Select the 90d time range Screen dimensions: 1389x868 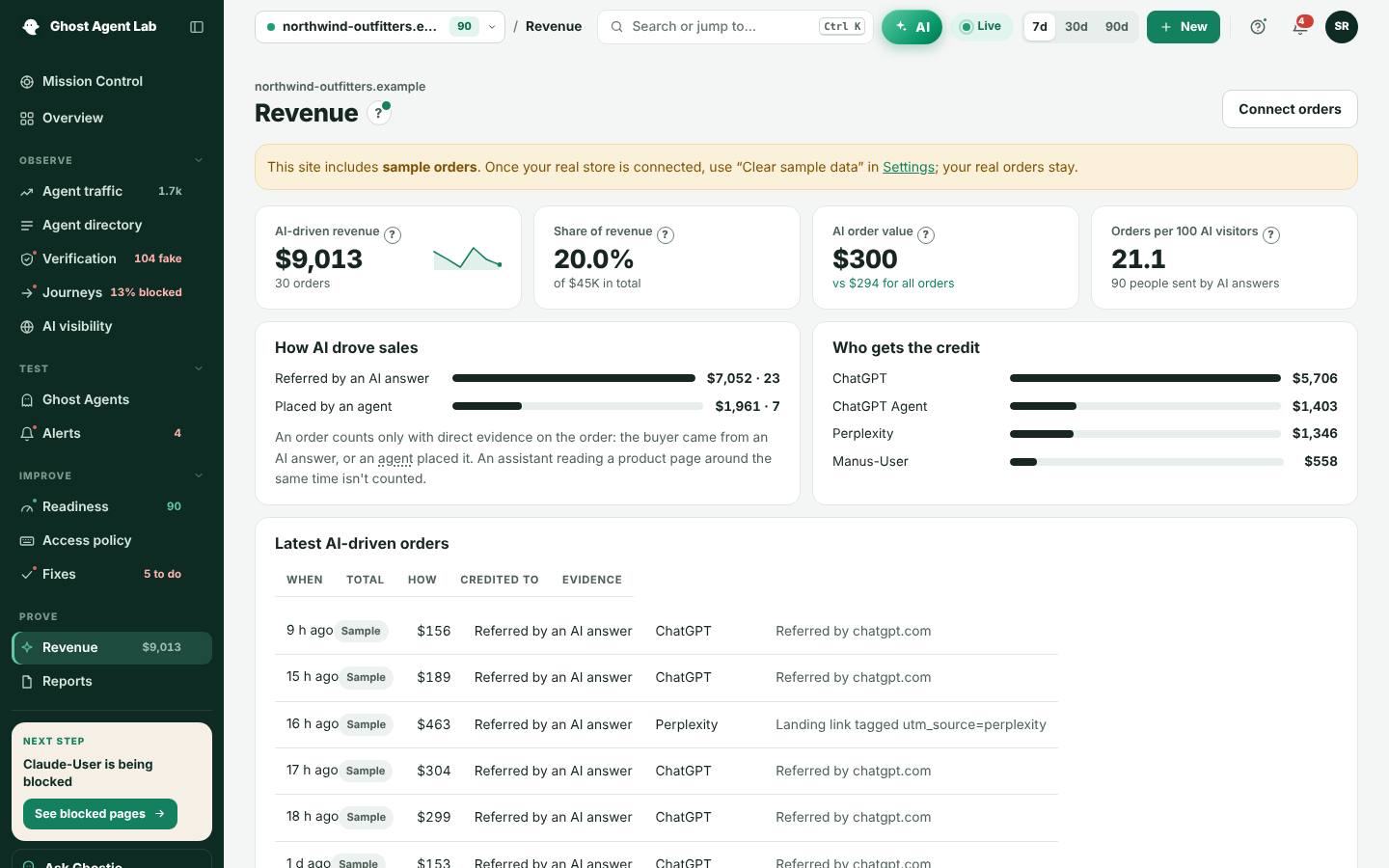(x=1117, y=27)
